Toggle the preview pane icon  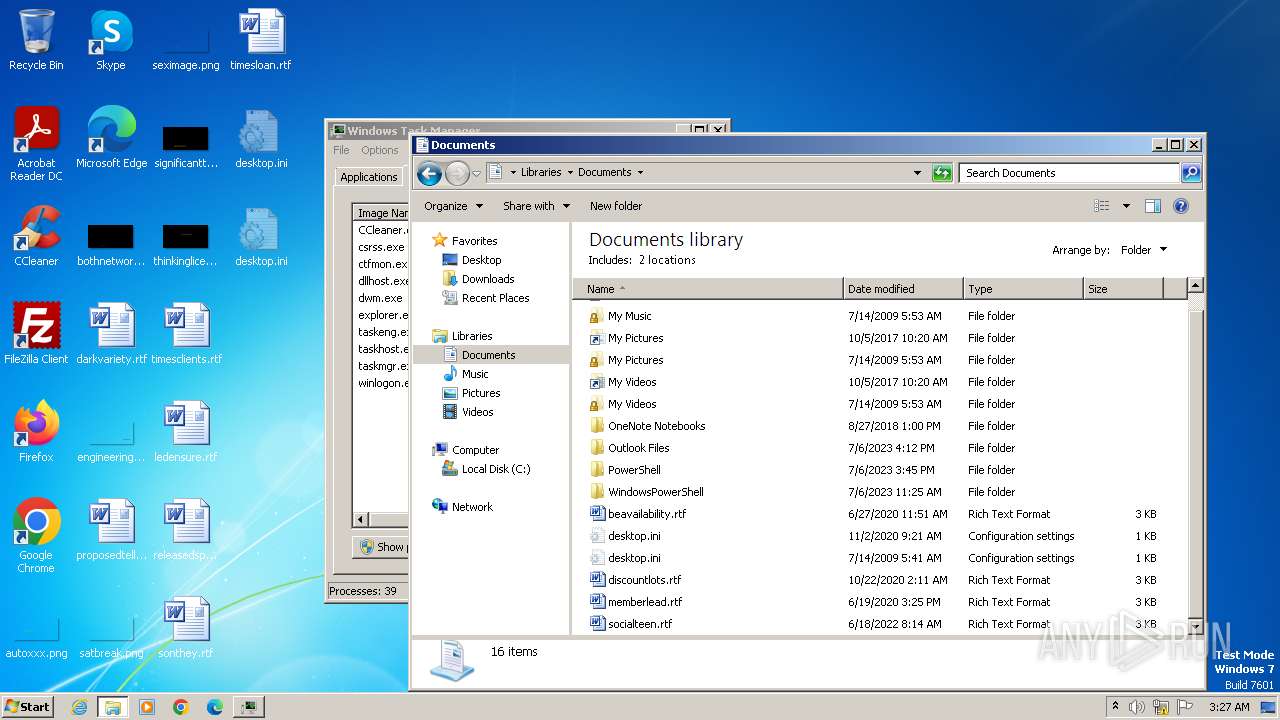pos(1152,206)
